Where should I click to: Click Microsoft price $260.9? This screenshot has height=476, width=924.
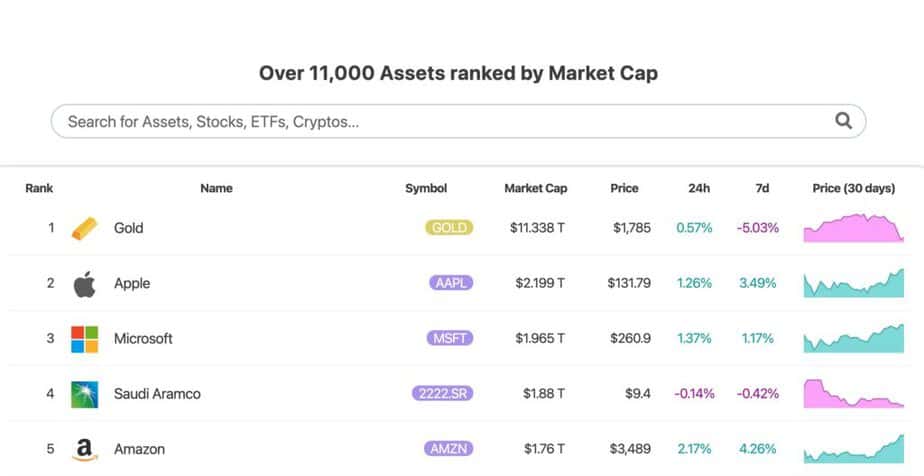[x=631, y=339]
